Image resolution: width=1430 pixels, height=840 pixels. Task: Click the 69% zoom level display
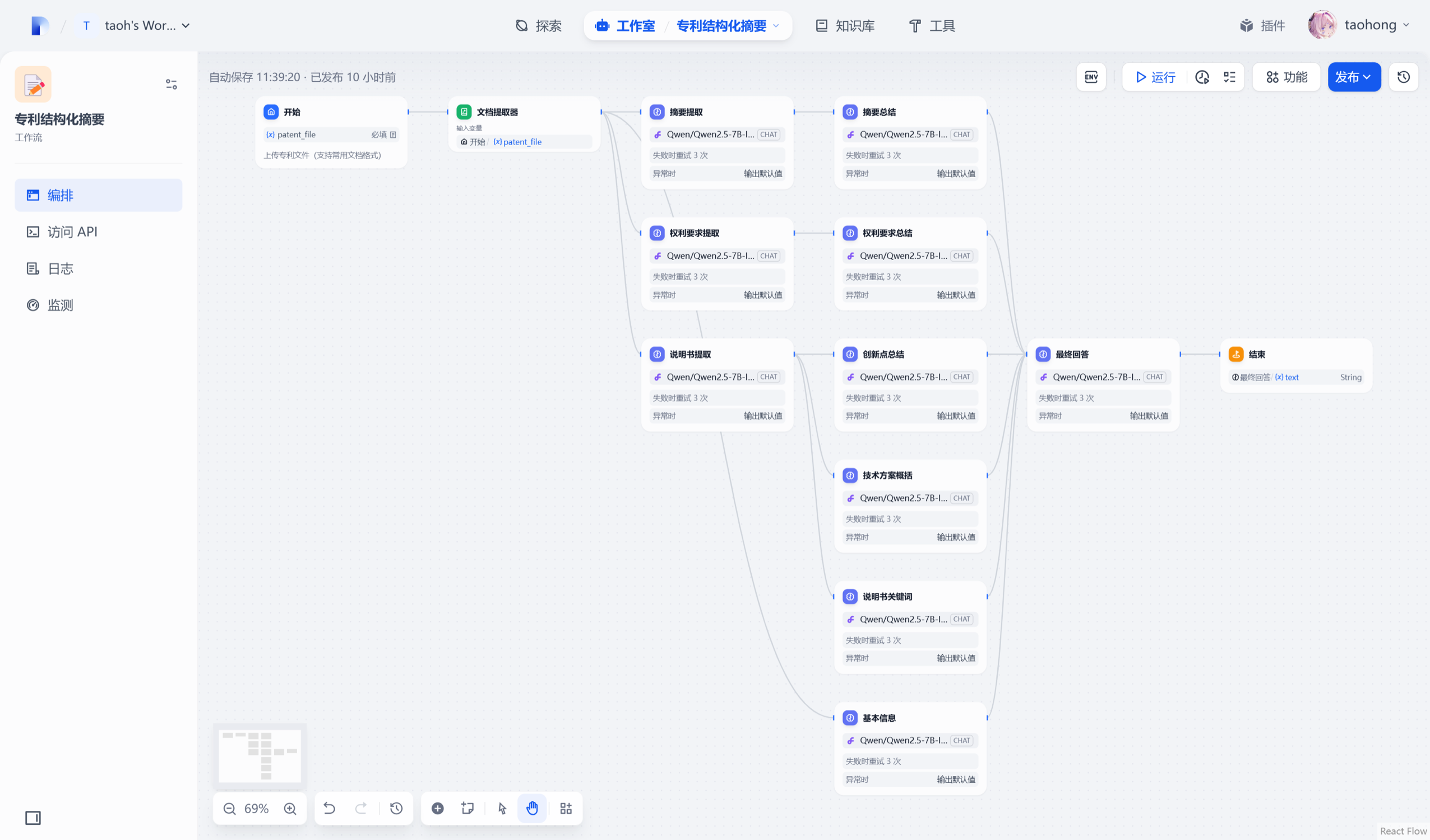(x=257, y=808)
